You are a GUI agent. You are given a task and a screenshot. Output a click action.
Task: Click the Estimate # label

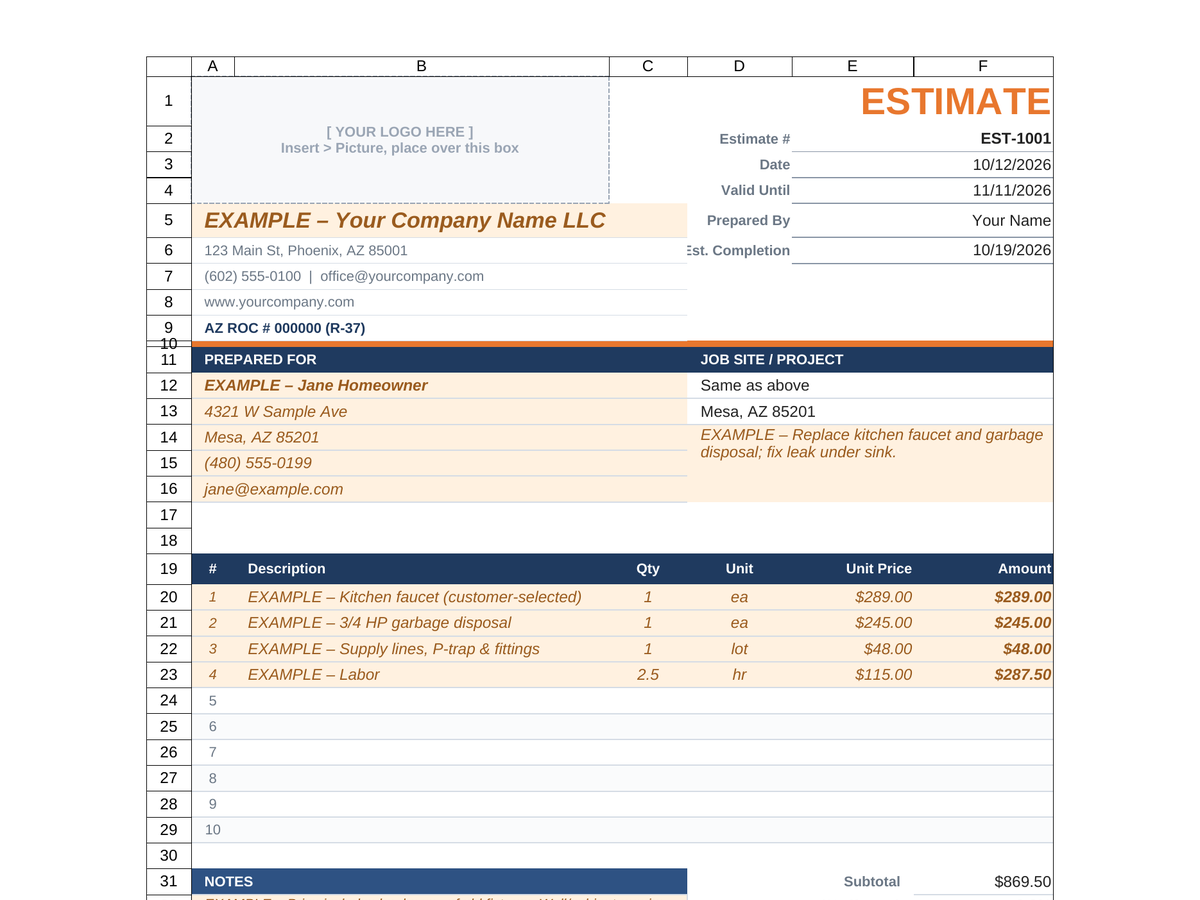[x=755, y=139]
